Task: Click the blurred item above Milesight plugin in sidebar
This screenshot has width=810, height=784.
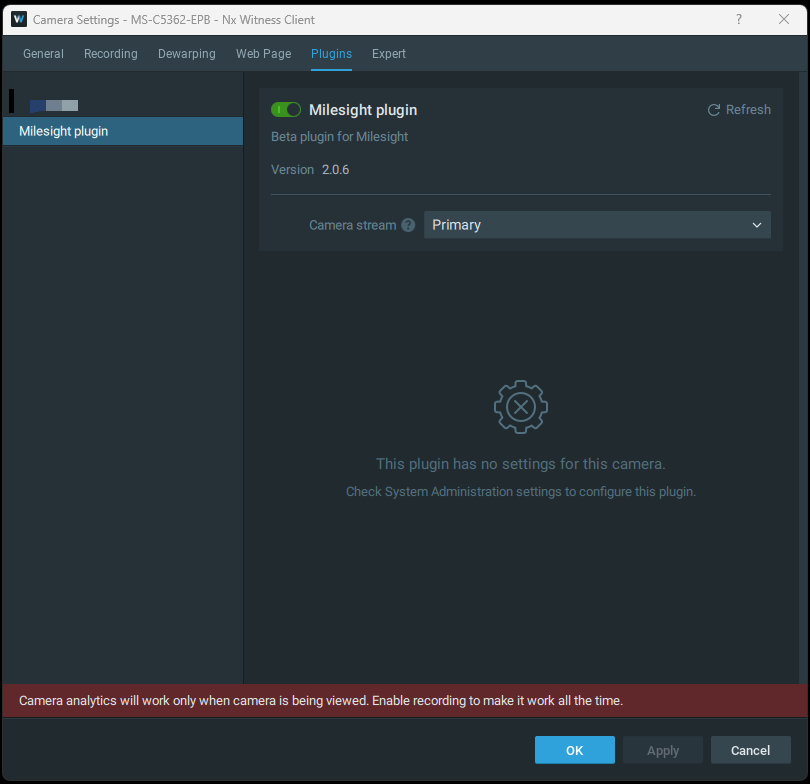Action: point(54,106)
